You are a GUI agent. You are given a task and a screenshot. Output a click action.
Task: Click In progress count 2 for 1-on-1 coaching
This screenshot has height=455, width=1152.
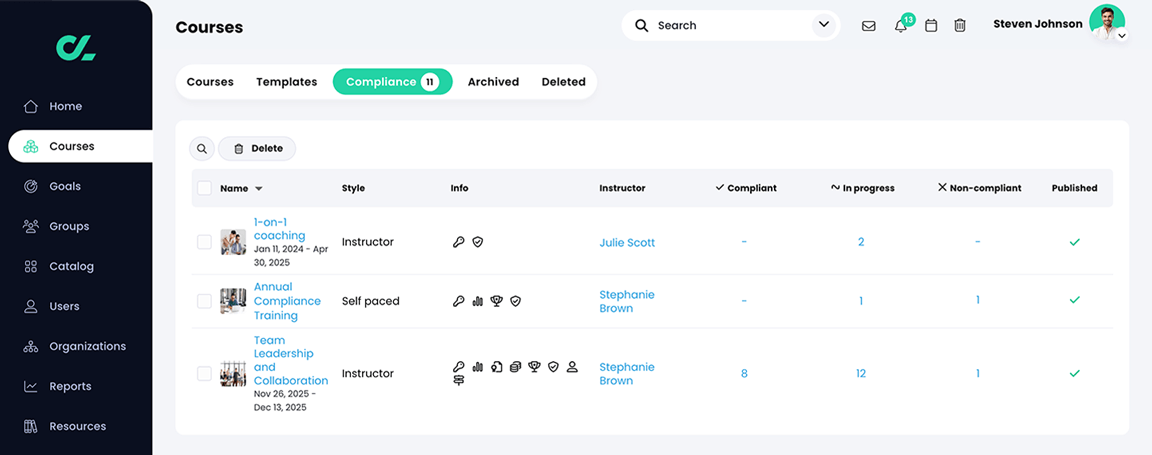pyautogui.click(x=861, y=242)
